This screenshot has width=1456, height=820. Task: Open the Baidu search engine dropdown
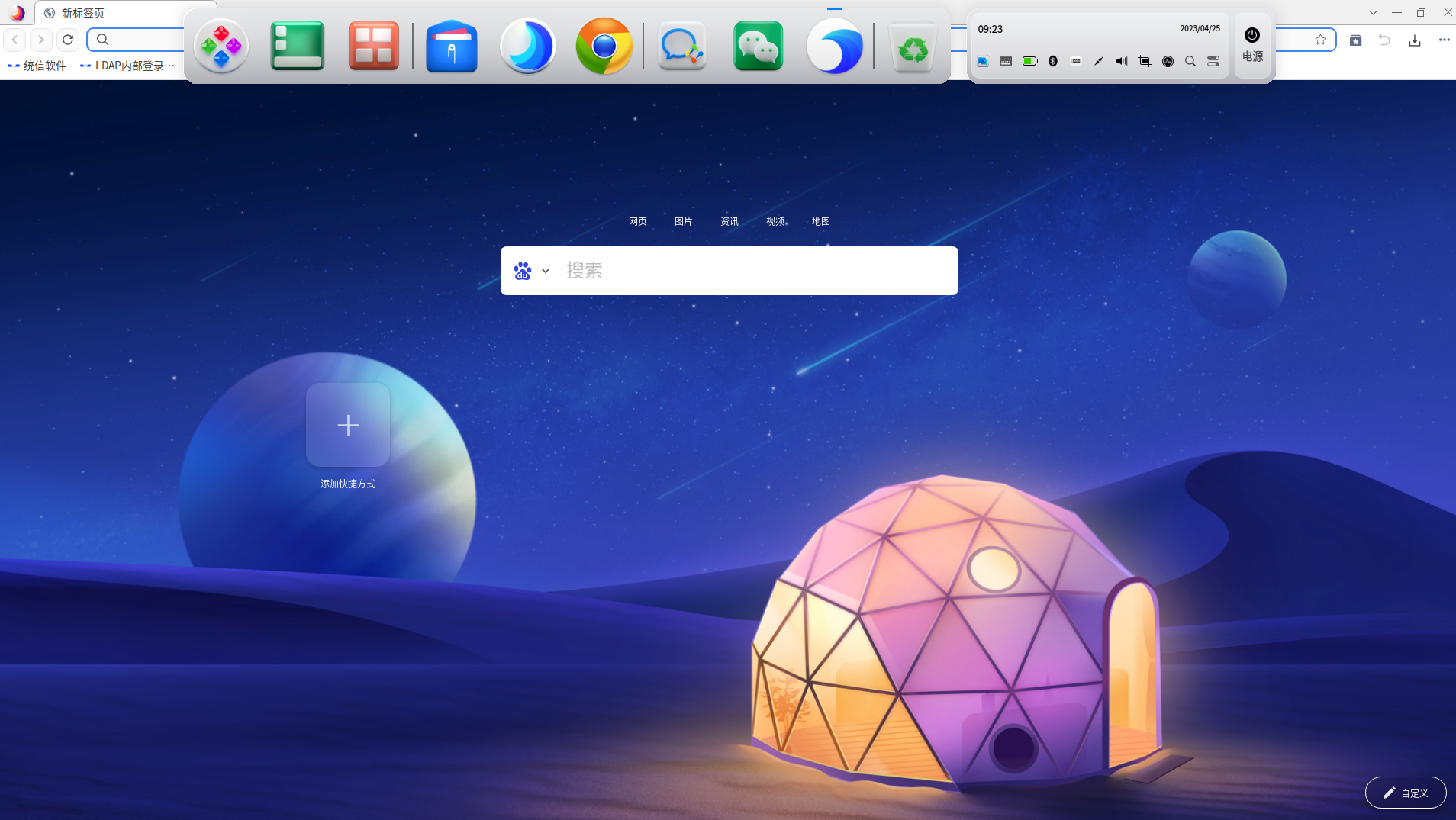(545, 271)
